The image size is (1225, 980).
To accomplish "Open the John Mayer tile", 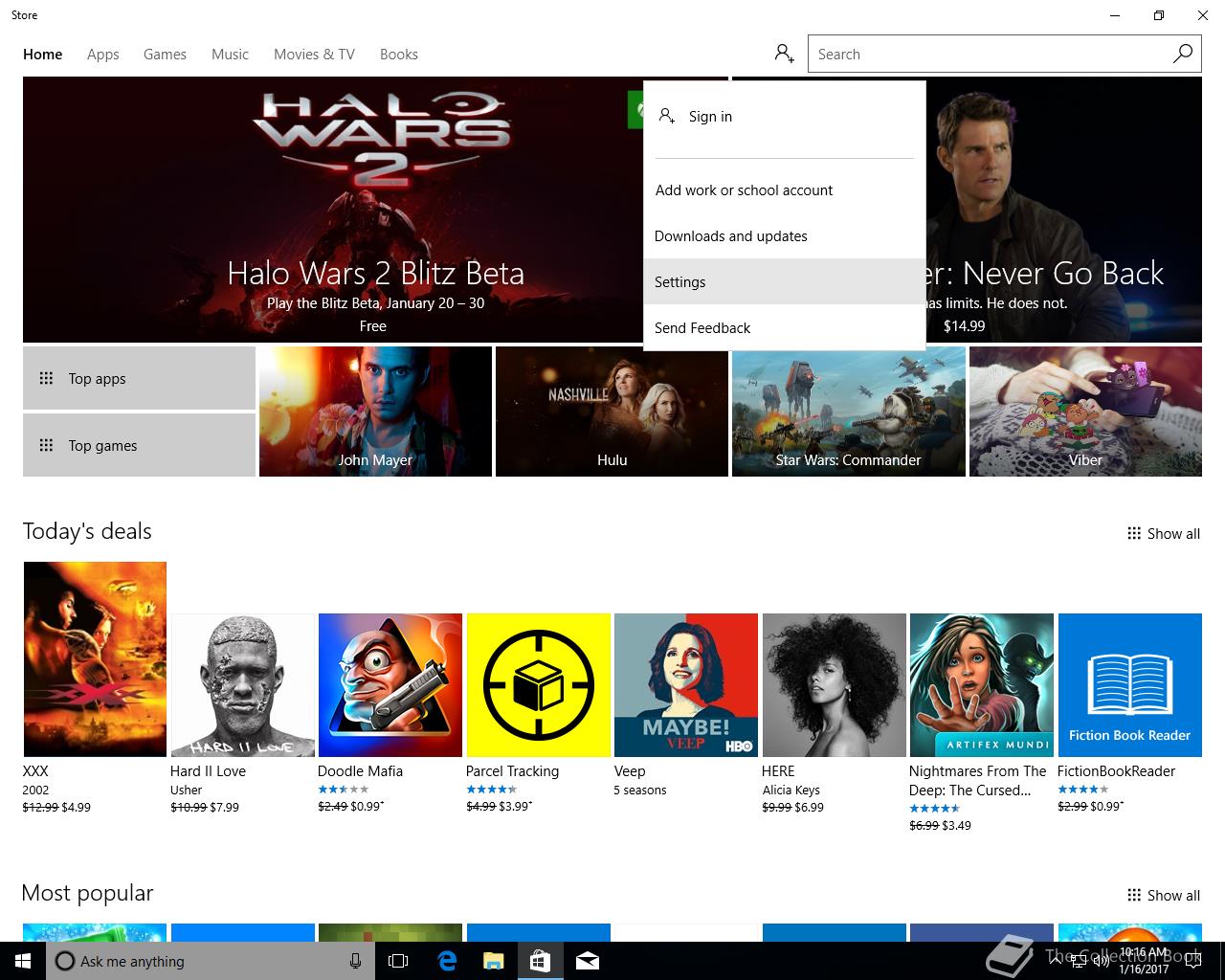I will (375, 412).
